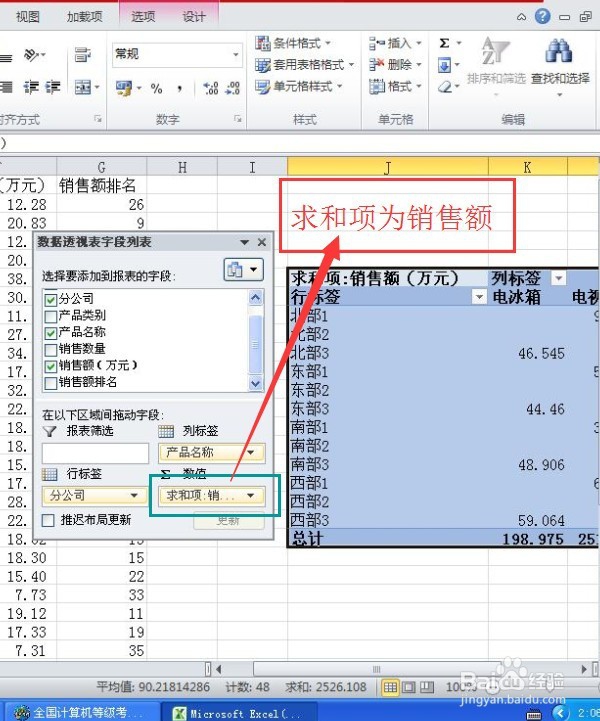
Task: Check the 产品类别 field checkbox
Action: [x=51, y=316]
